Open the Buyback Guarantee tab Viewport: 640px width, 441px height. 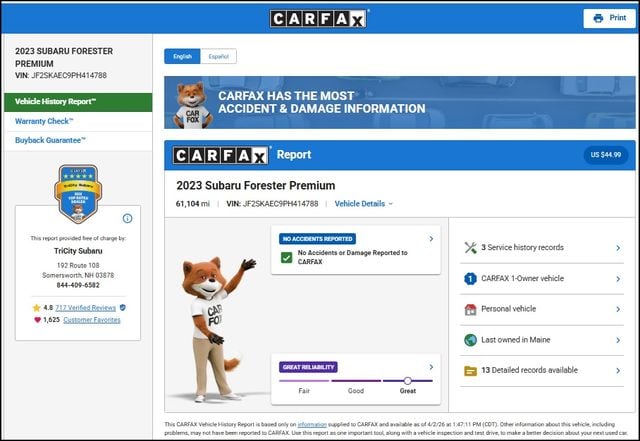point(51,140)
